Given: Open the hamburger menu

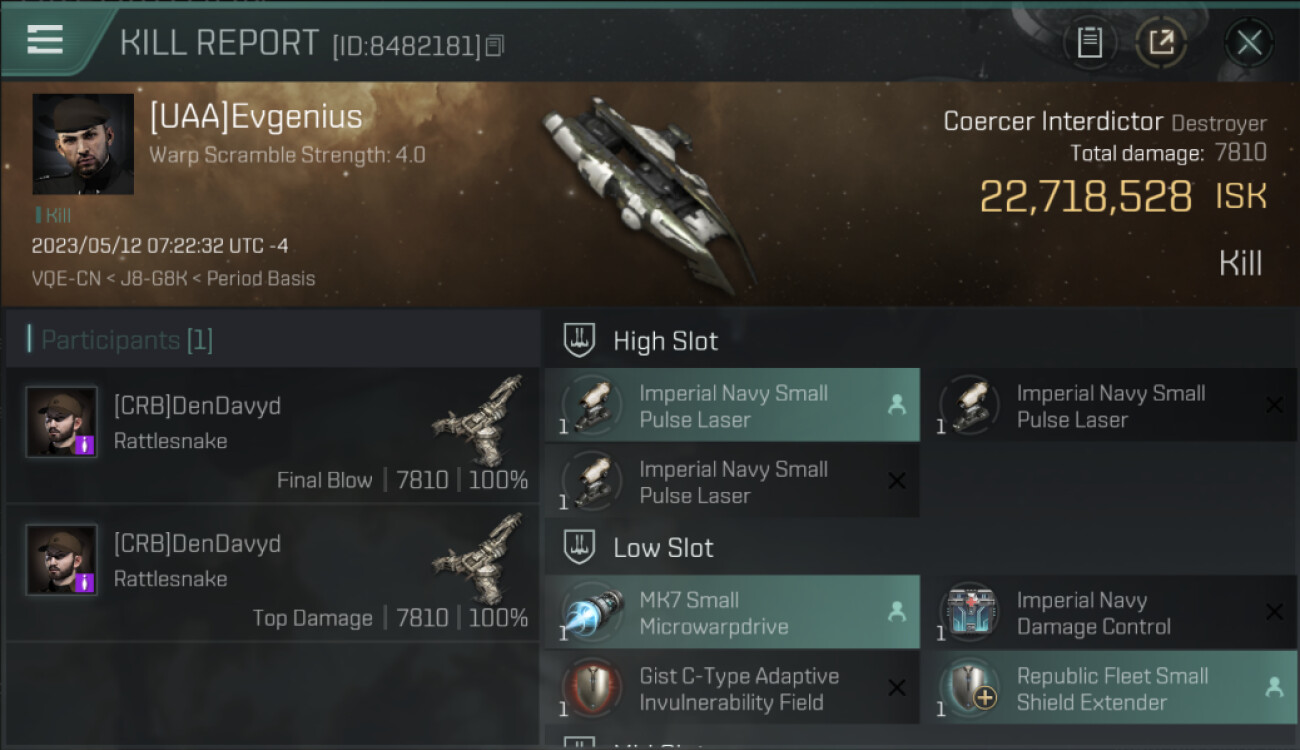Looking at the screenshot, I should (x=45, y=40).
